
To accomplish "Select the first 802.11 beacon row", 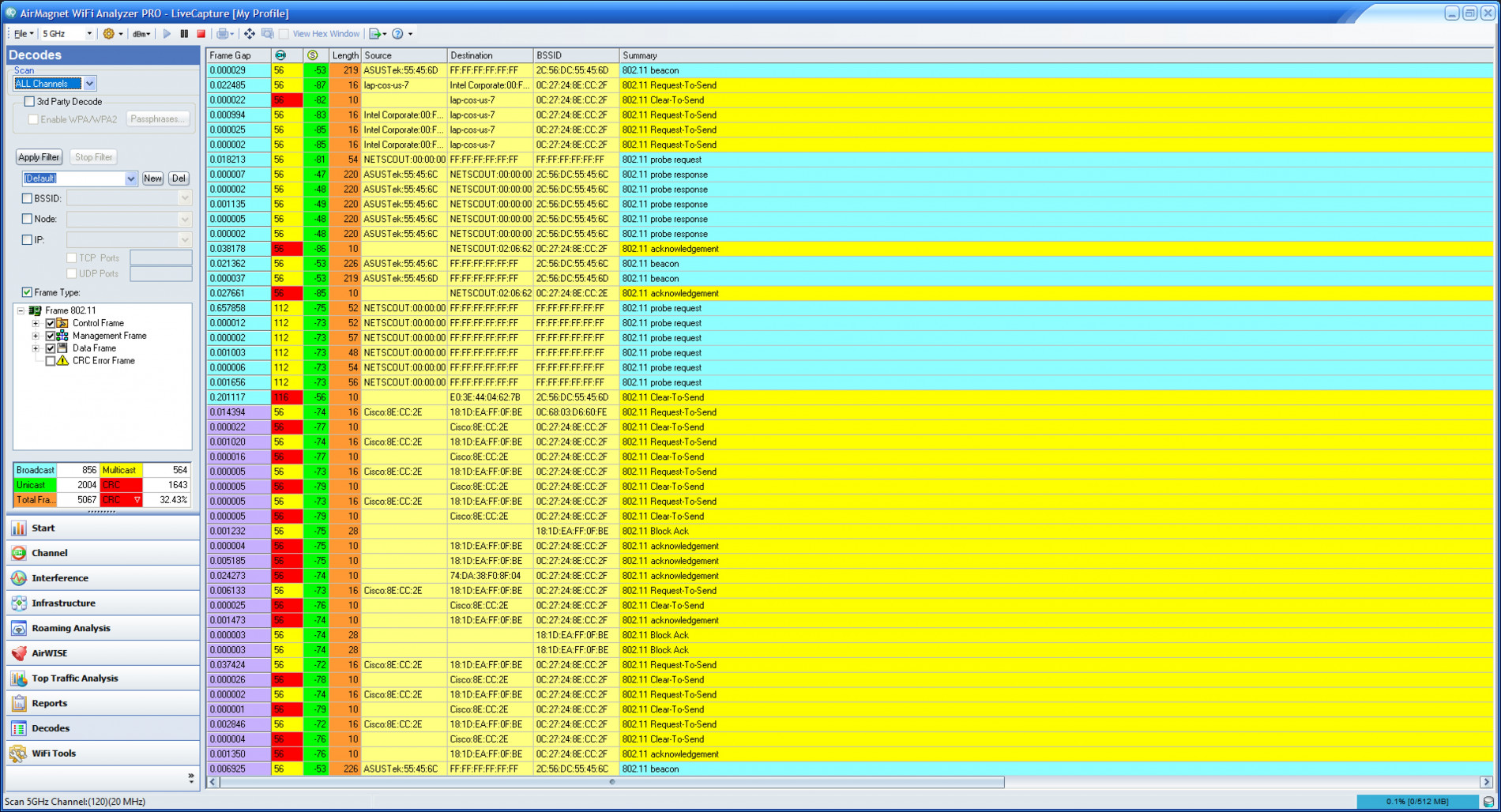I will [850, 70].
